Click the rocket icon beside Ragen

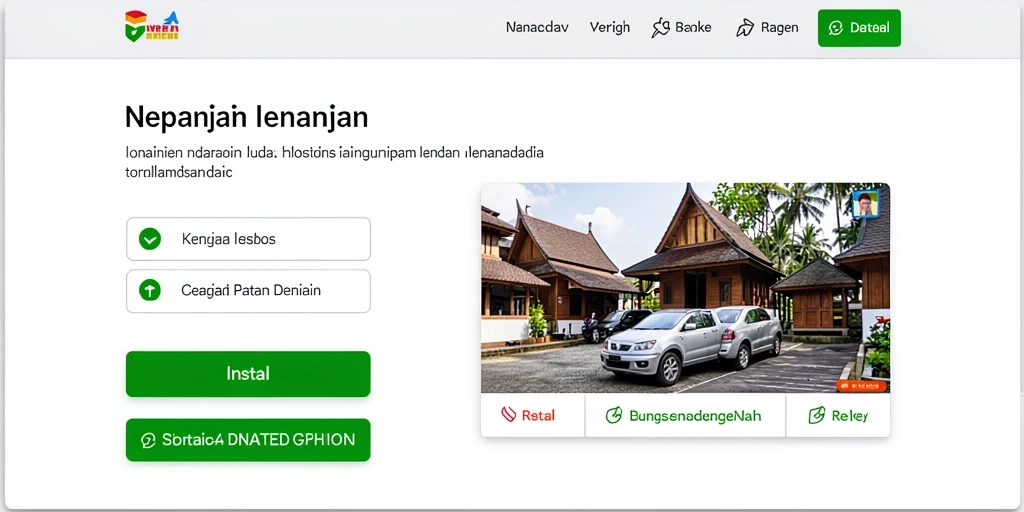click(x=744, y=28)
